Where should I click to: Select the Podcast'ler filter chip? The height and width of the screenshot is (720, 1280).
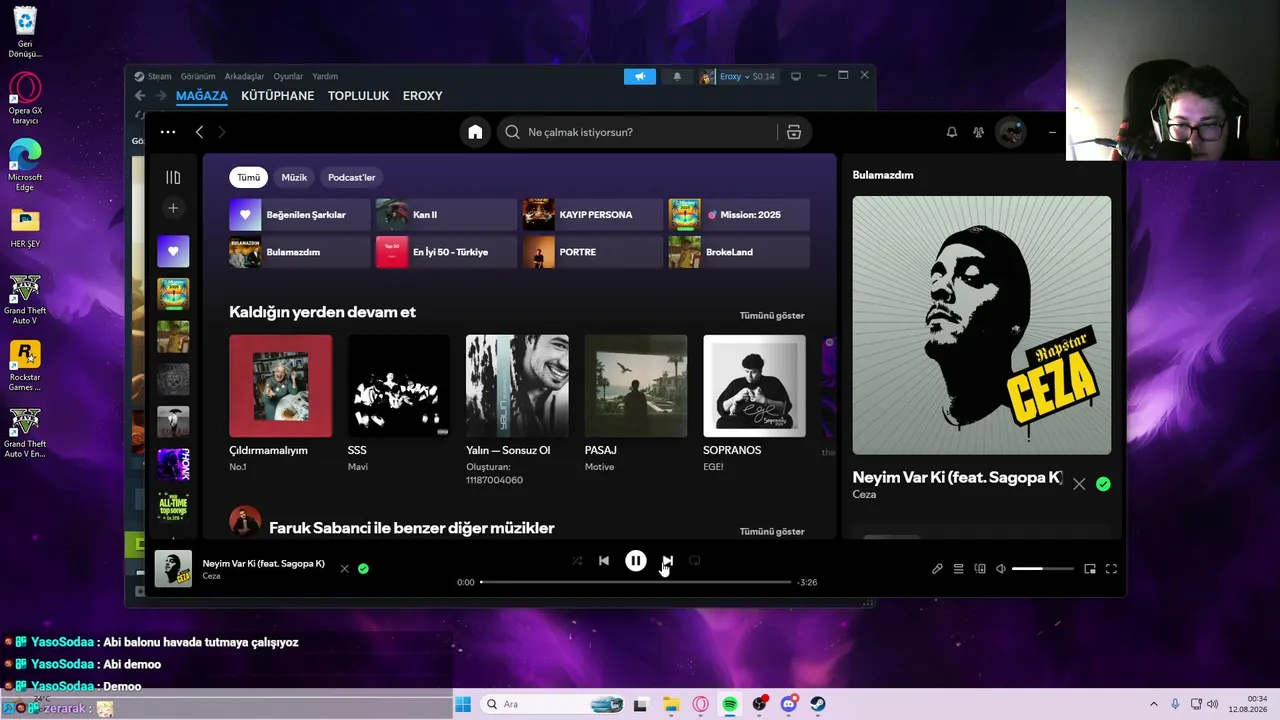[352, 177]
